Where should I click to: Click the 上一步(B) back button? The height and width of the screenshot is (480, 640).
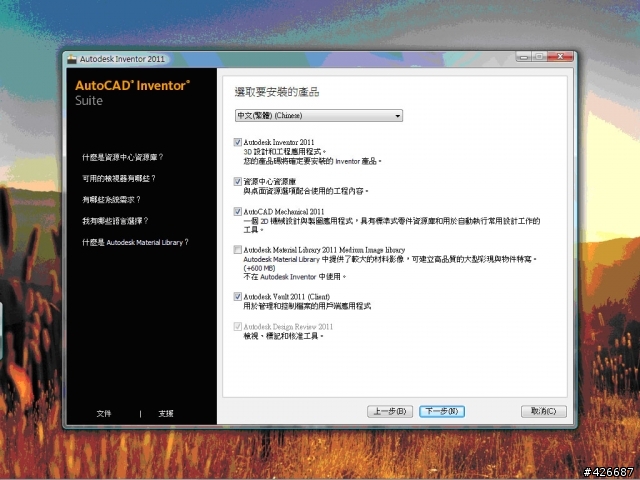tap(390, 411)
